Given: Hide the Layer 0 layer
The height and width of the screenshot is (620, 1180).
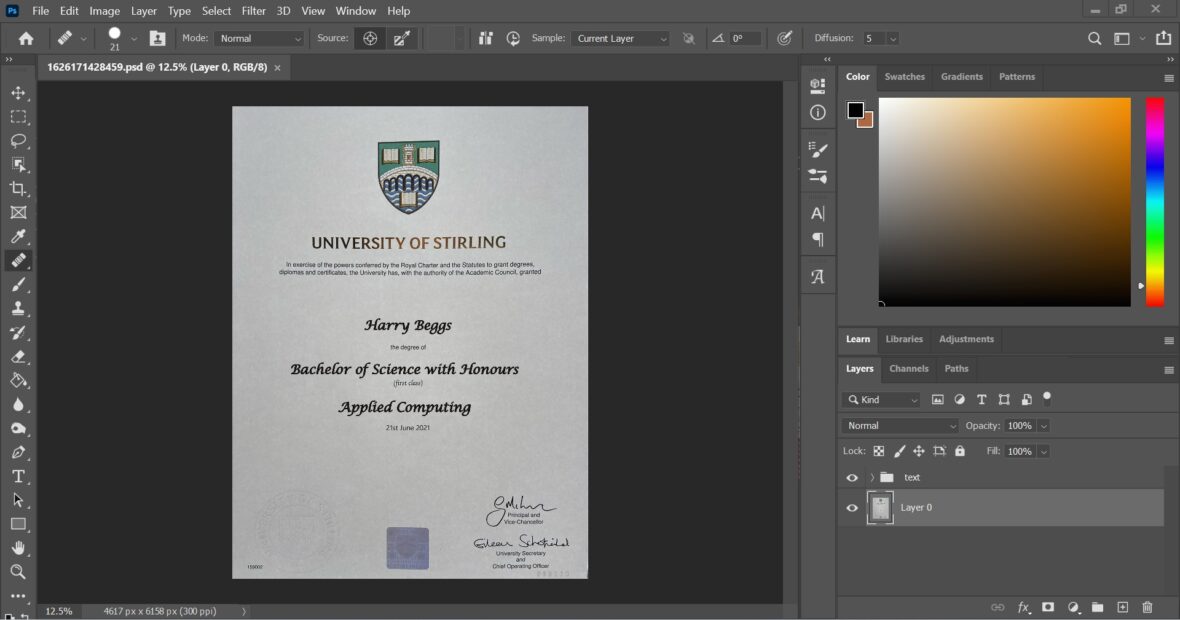Looking at the screenshot, I should (852, 507).
